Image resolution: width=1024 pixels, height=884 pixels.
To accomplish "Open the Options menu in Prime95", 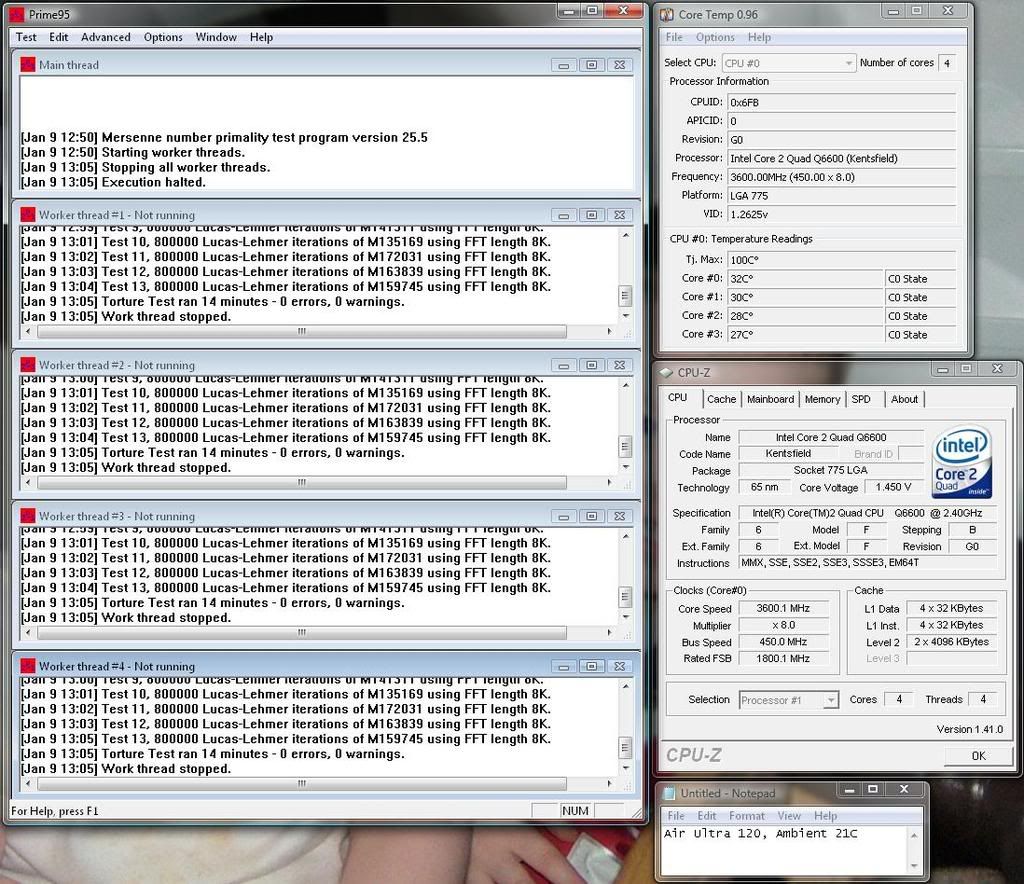I will pos(163,37).
